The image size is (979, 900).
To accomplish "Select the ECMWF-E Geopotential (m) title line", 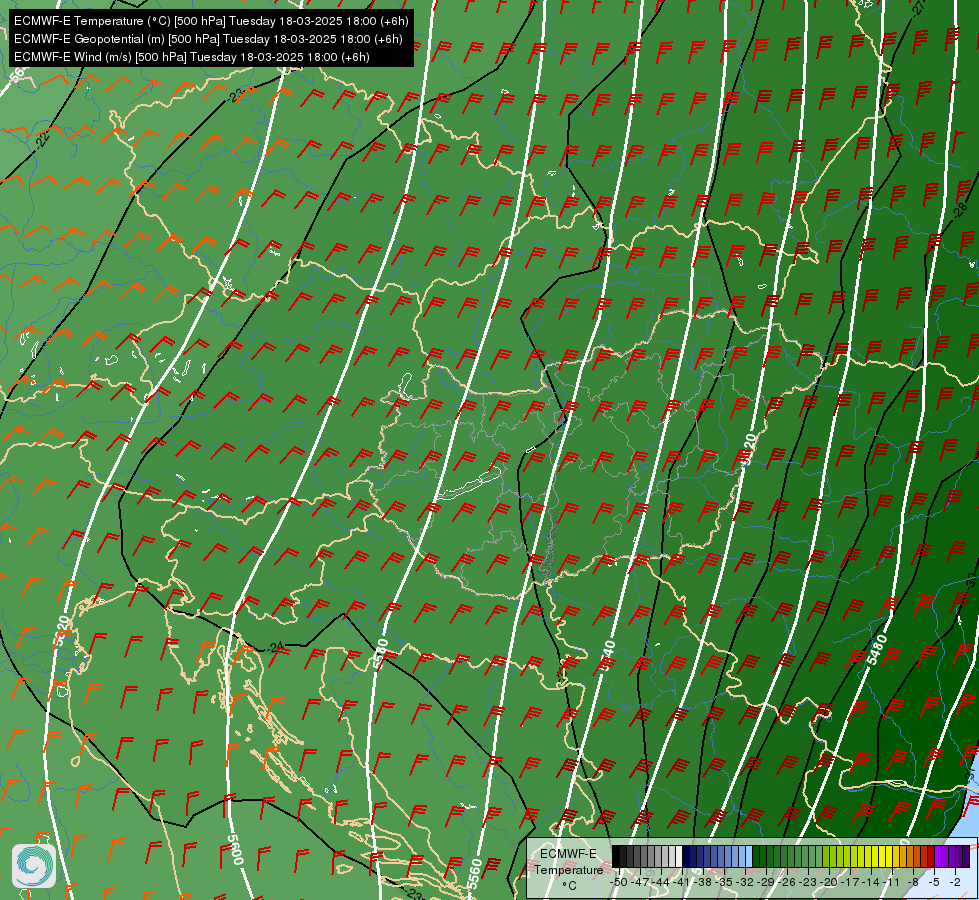I will [208, 39].
